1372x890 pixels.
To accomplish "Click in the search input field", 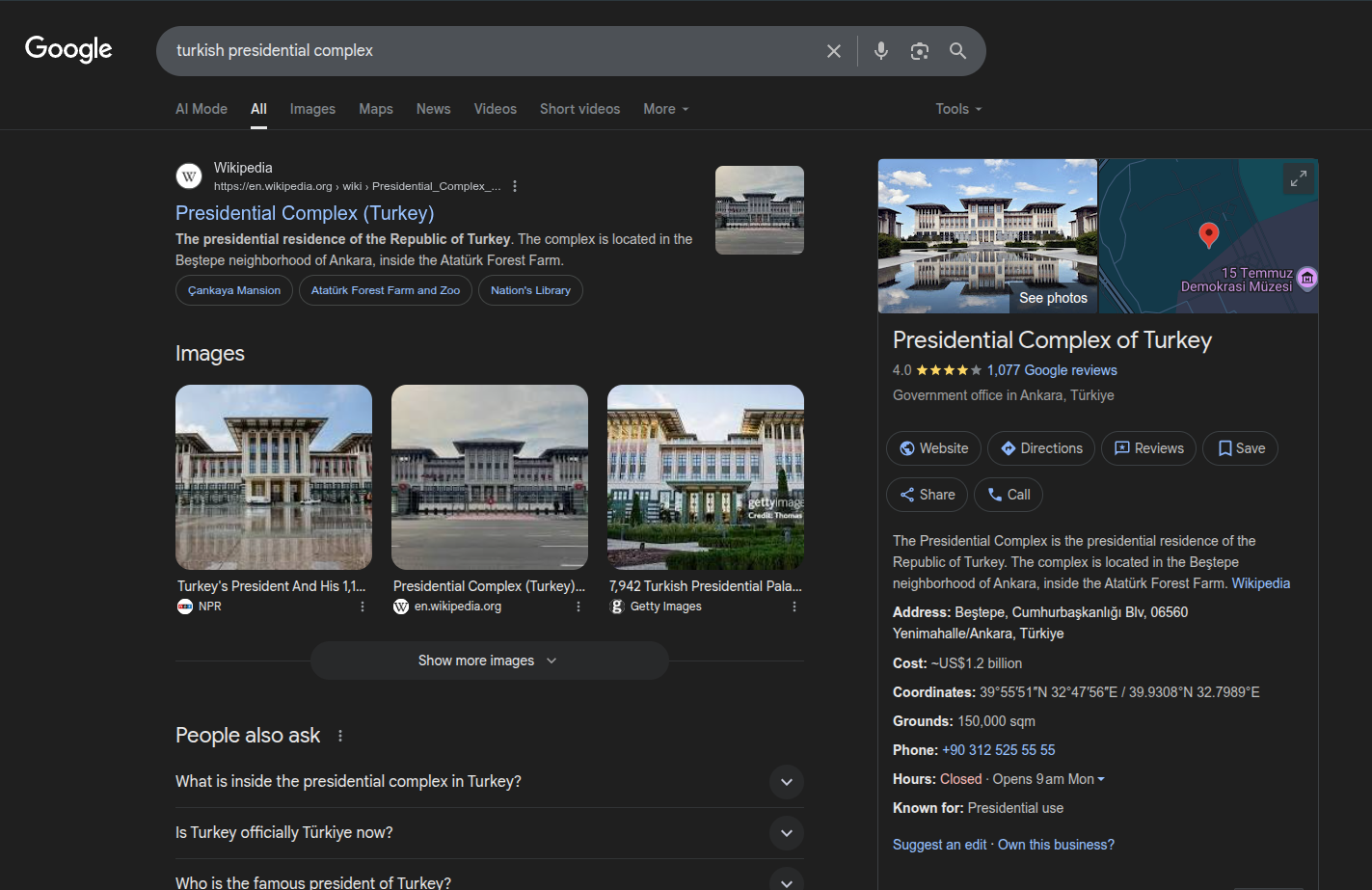I will click(492, 51).
